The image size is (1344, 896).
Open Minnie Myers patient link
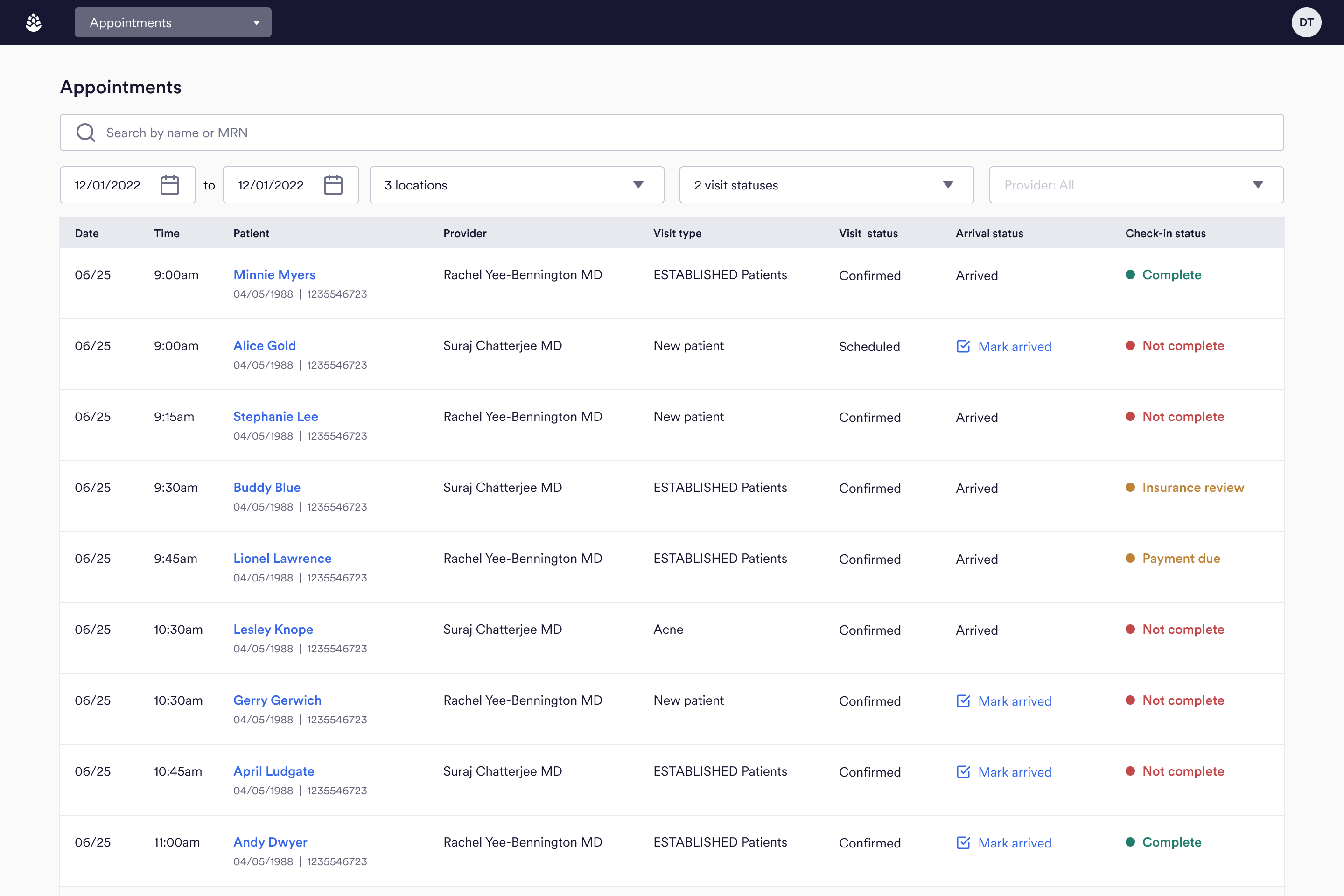(x=274, y=275)
